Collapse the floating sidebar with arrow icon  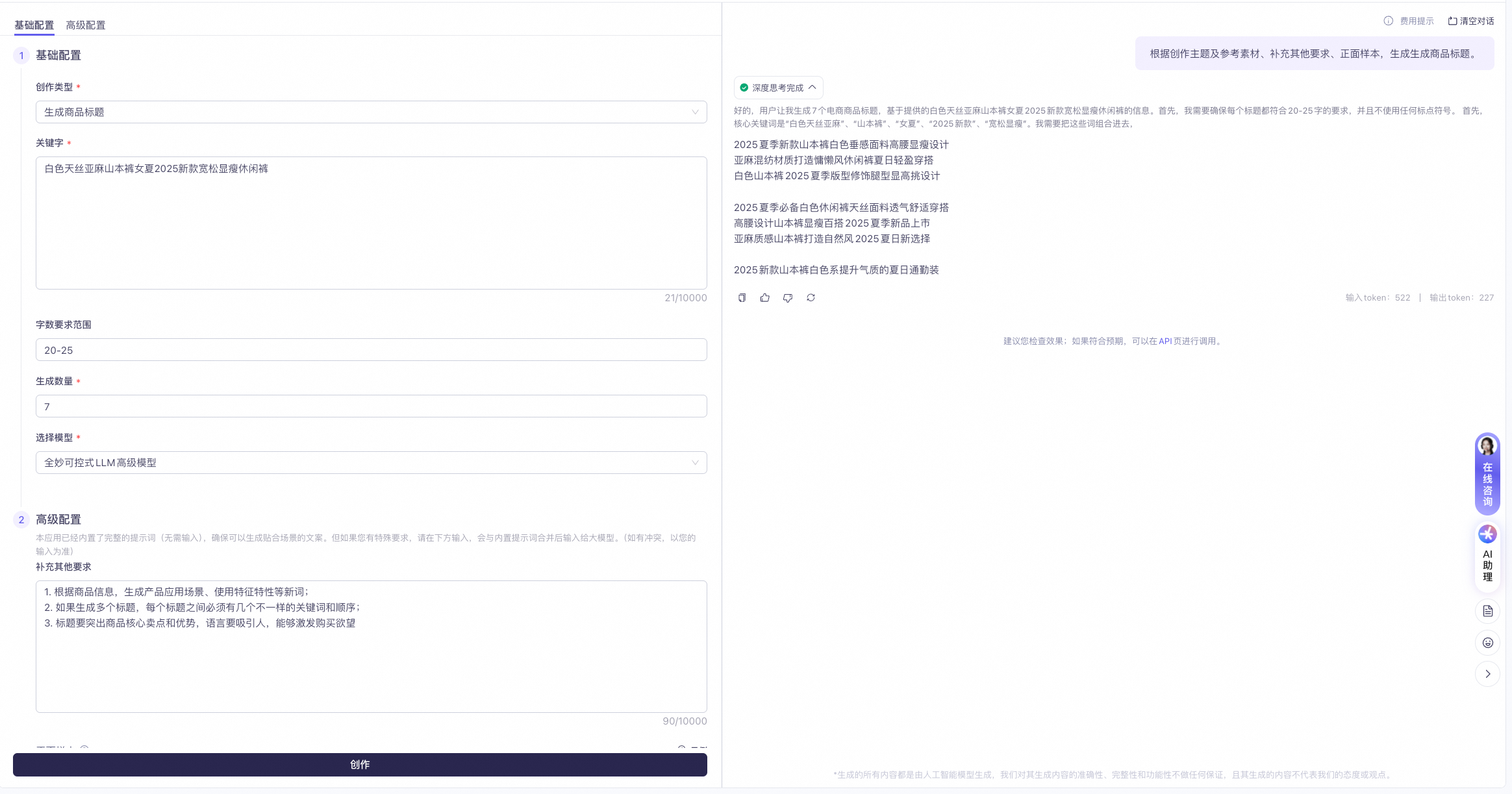coord(1487,674)
